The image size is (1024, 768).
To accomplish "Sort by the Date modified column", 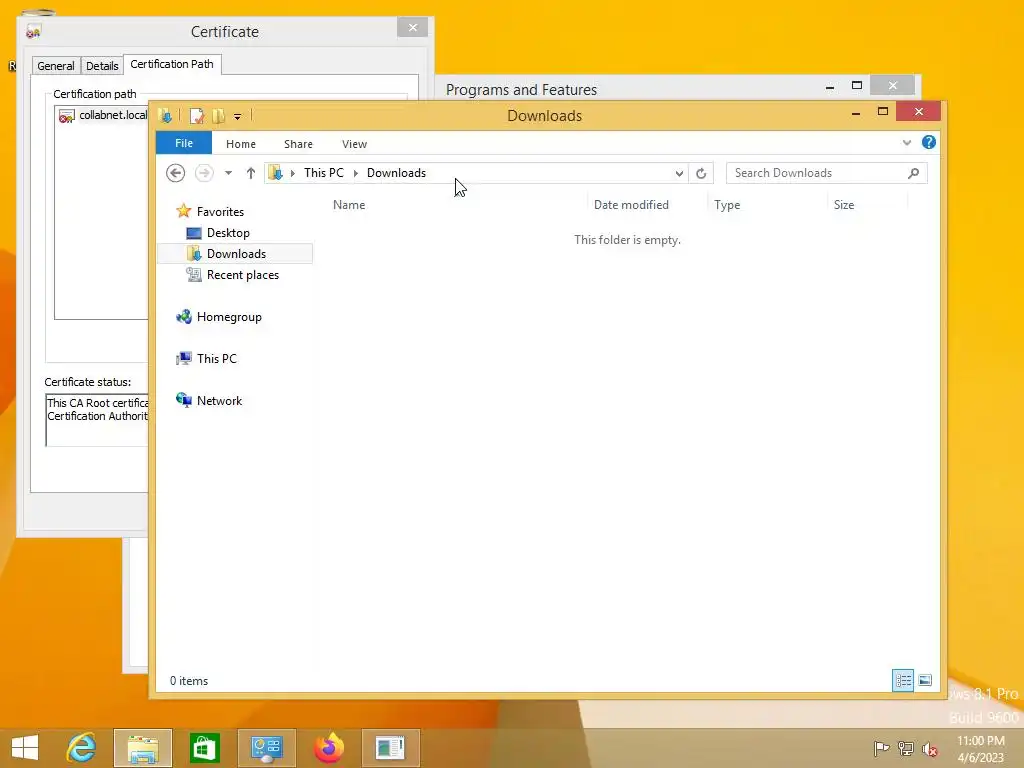I will pos(632,205).
